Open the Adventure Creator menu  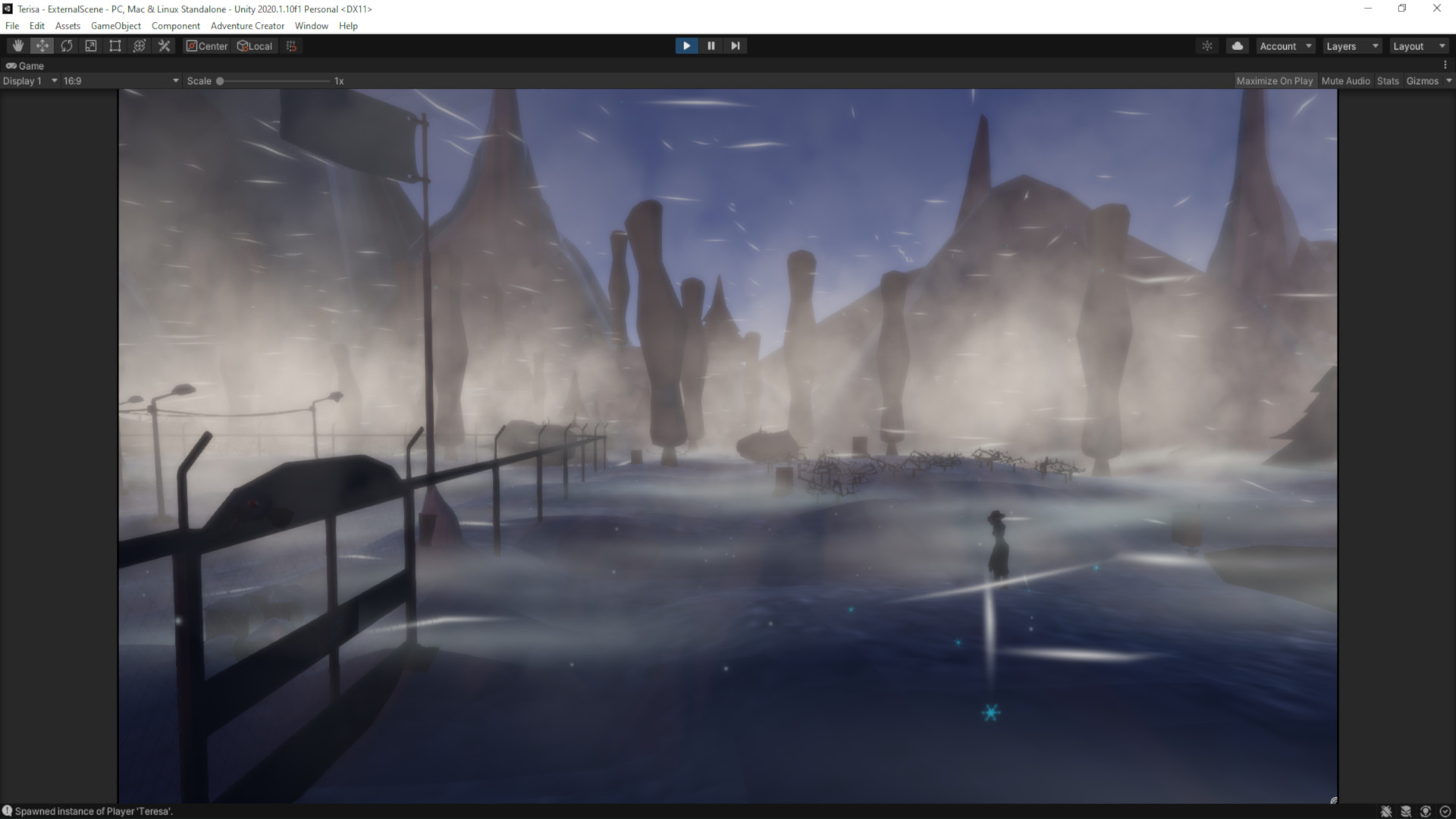(247, 25)
